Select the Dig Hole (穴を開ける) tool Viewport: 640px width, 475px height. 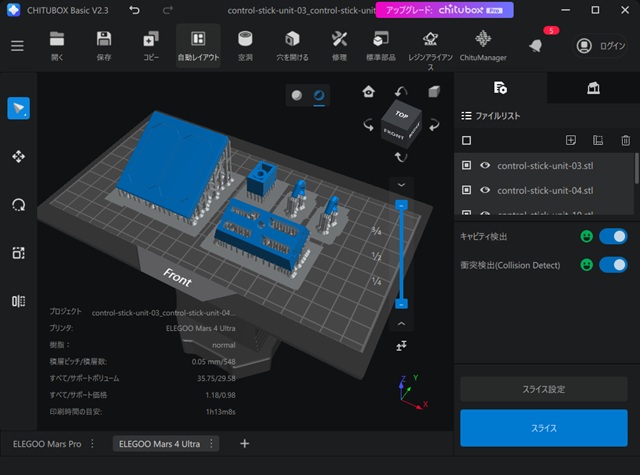pyautogui.click(x=292, y=46)
